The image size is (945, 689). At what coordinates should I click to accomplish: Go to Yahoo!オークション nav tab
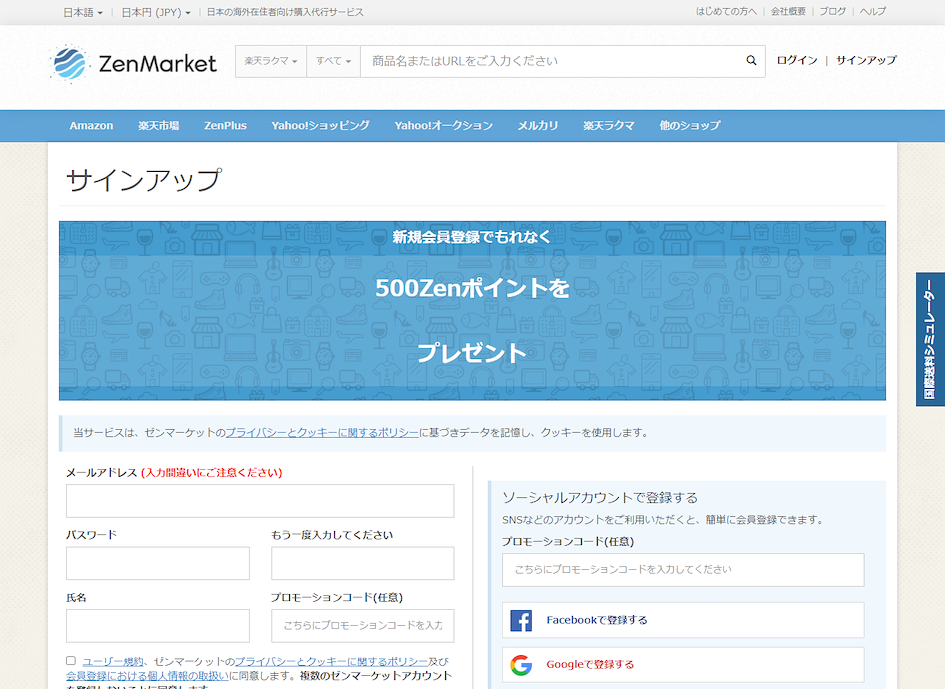444,125
